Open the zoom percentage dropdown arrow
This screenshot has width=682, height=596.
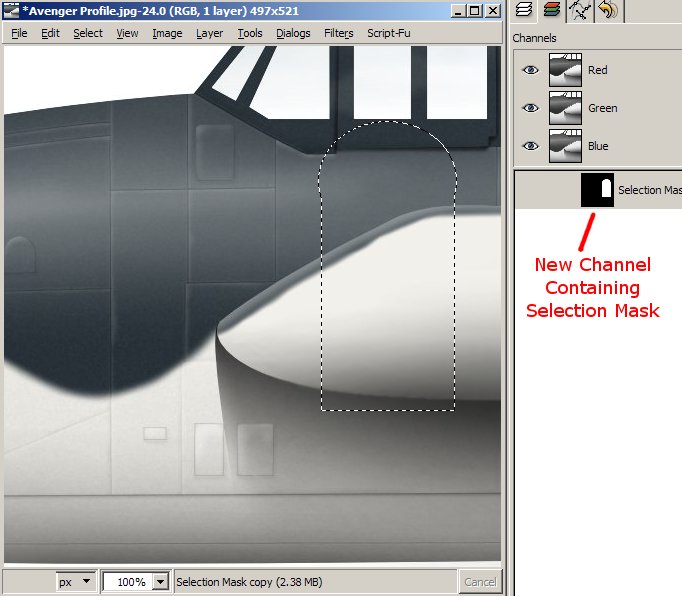tap(160, 582)
